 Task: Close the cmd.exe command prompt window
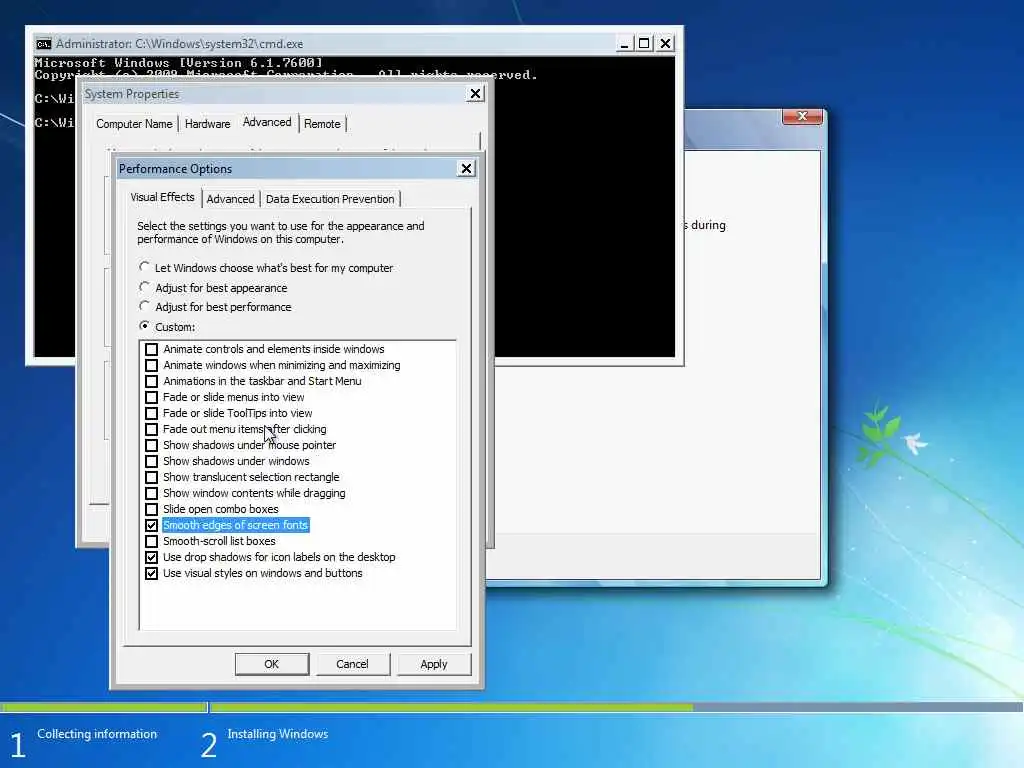point(665,44)
